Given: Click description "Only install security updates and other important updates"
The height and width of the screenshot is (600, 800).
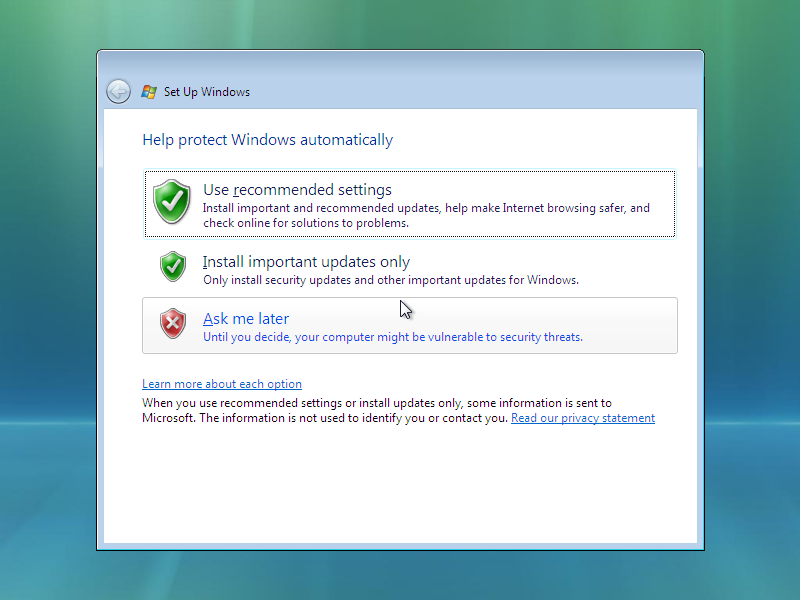Looking at the screenshot, I should pos(356,280).
